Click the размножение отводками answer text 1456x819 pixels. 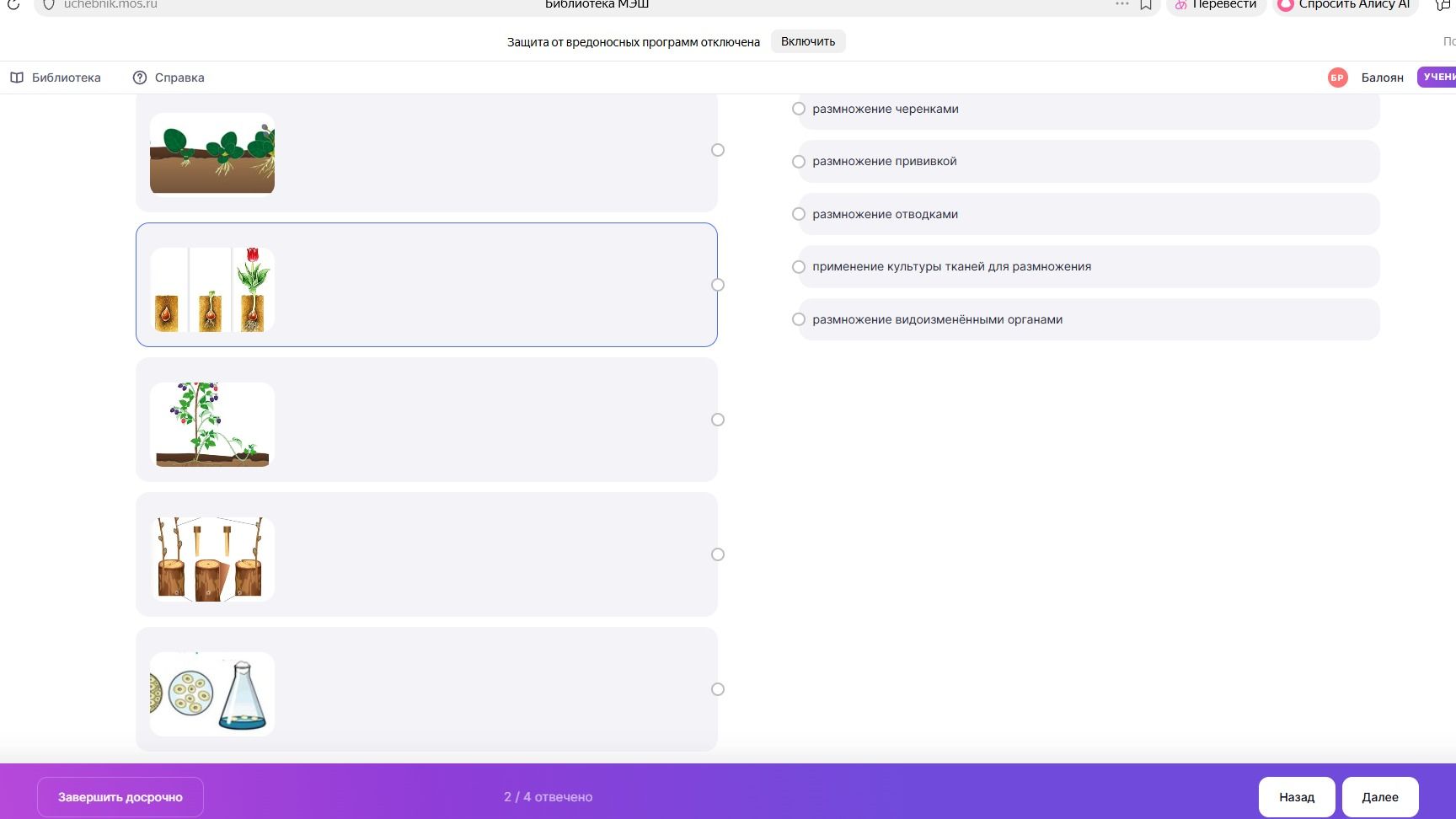[886, 214]
